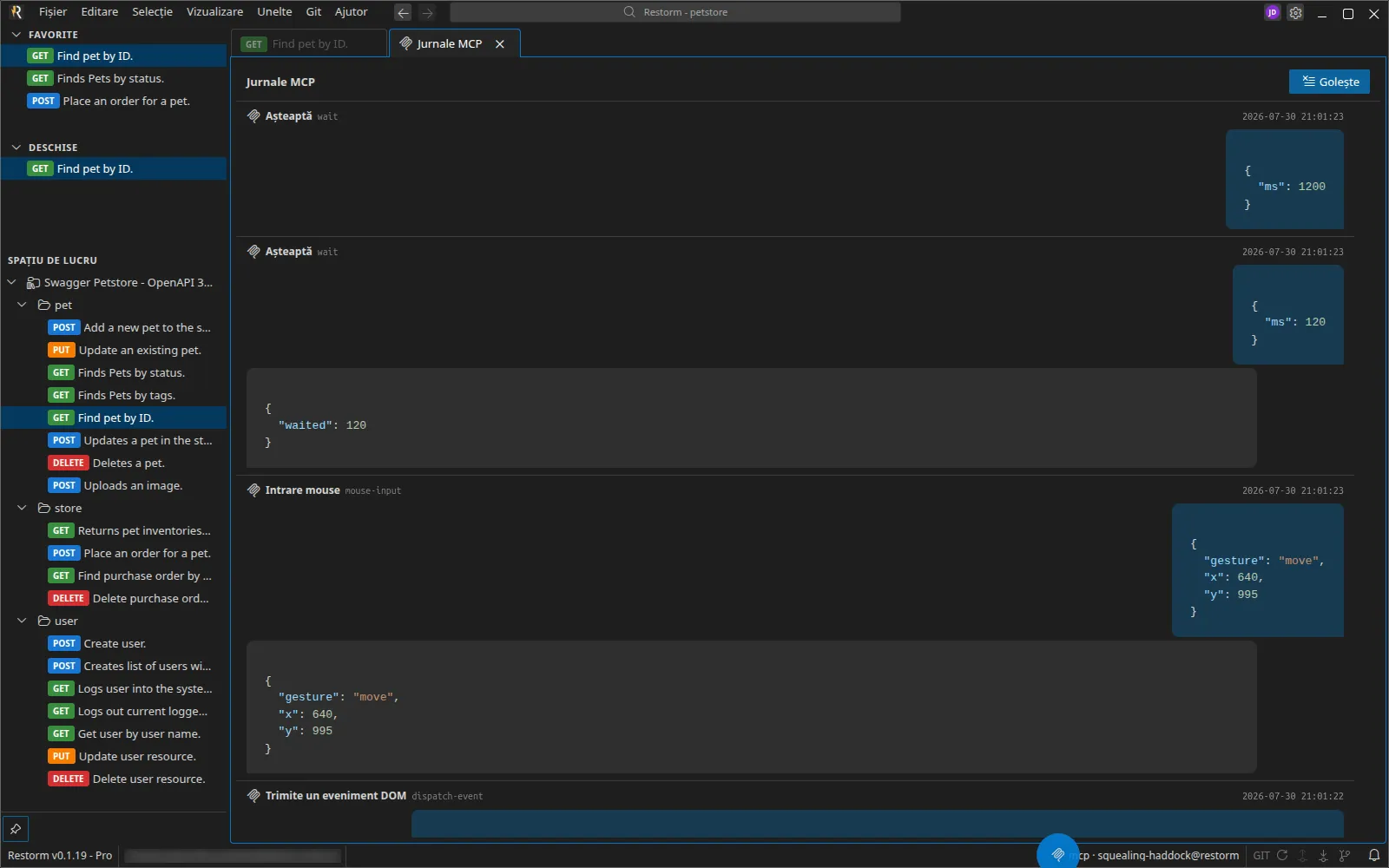Screen dimensions: 1389x868
Task: Clear logs with the Golește button
Action: coord(1329,82)
